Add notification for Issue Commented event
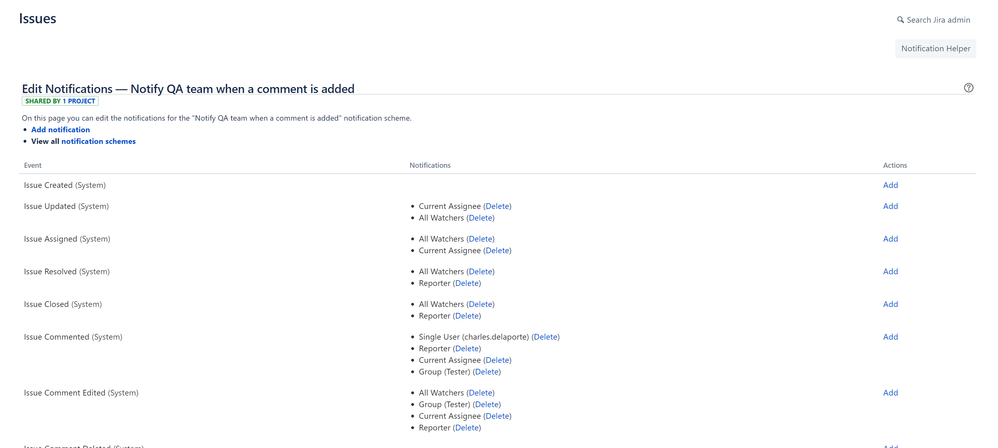 890,337
